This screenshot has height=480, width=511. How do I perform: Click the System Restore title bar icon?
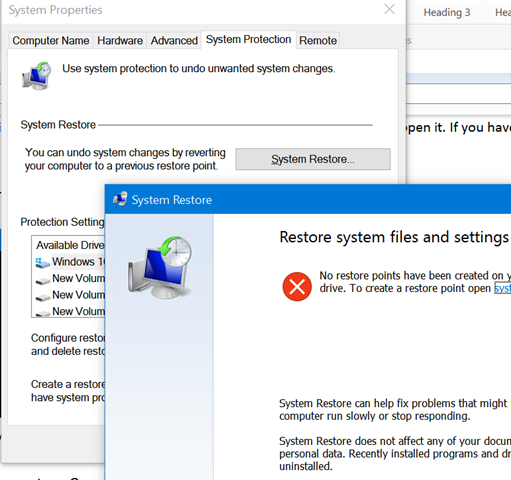(120, 199)
